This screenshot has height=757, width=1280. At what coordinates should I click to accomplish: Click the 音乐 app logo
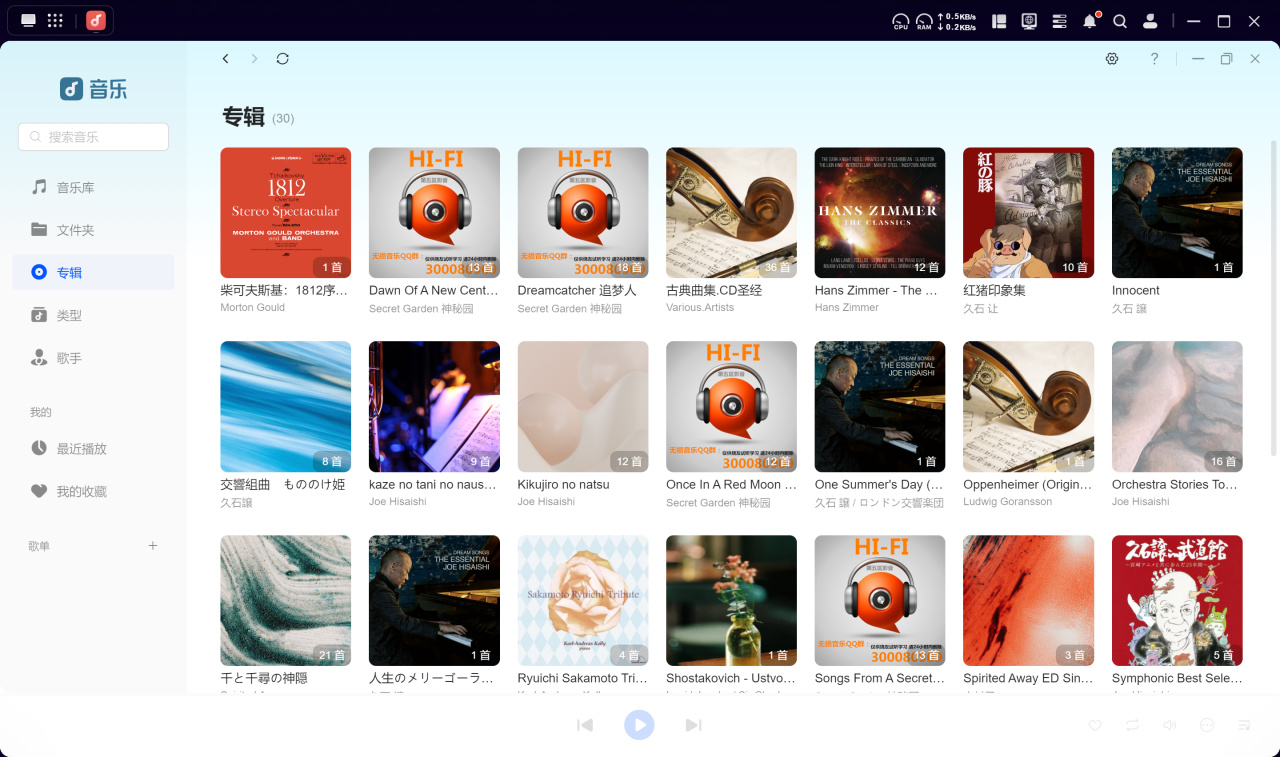point(94,89)
